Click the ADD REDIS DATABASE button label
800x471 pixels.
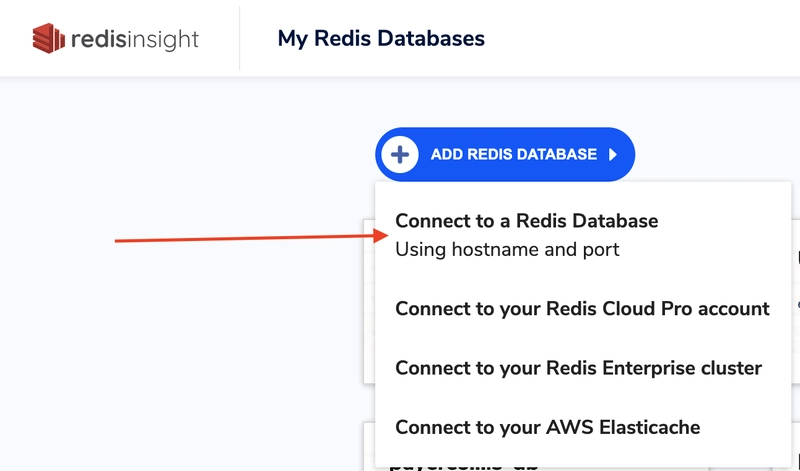click(x=514, y=155)
